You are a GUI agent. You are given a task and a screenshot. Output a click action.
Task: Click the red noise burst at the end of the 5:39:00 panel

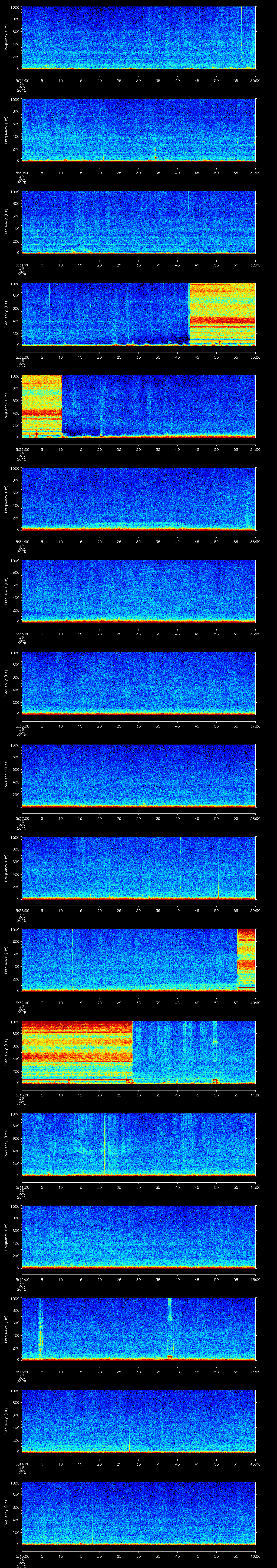(x=246, y=959)
